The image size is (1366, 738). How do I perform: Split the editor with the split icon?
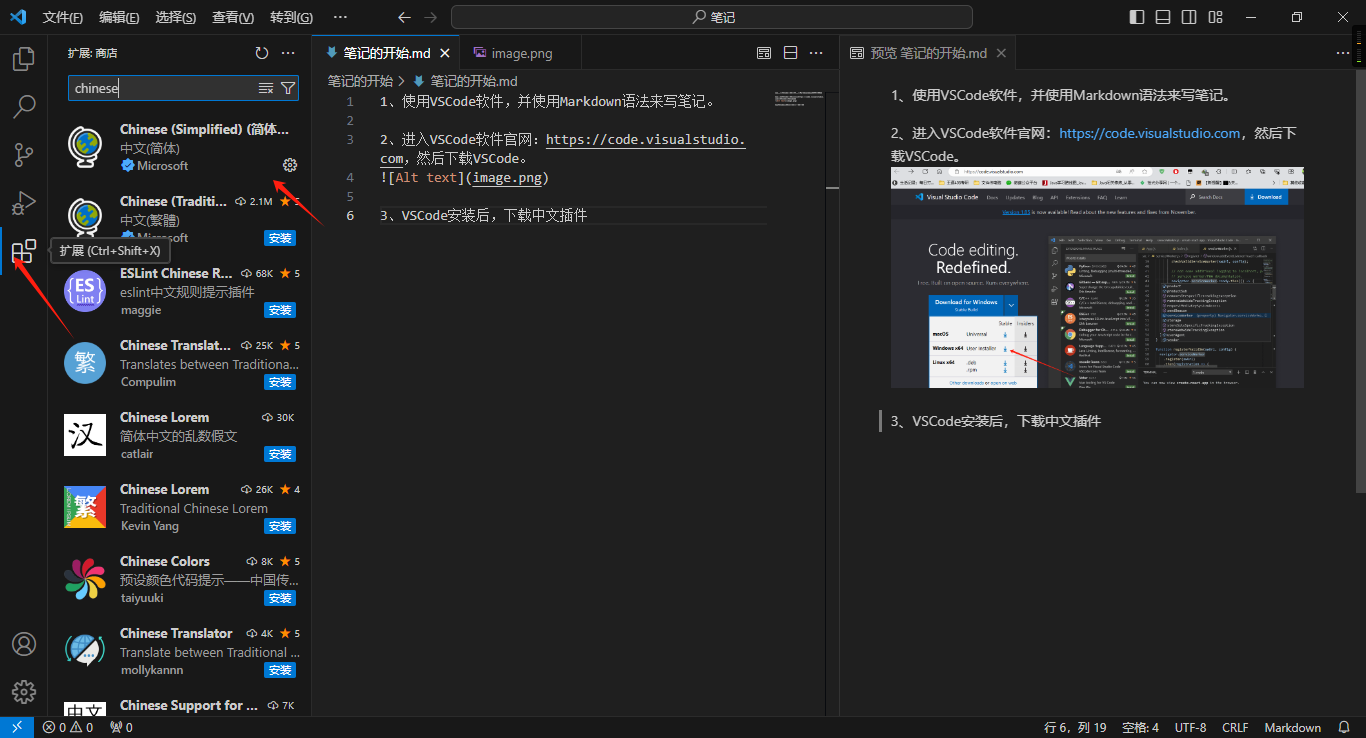(790, 53)
